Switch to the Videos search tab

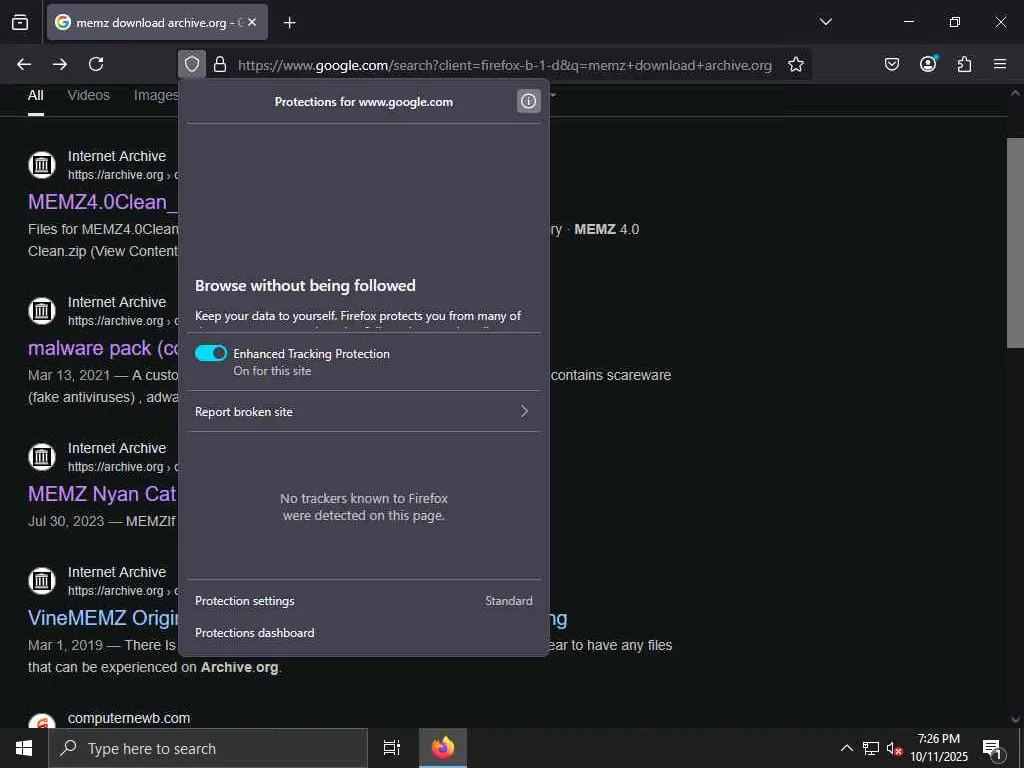(x=88, y=95)
